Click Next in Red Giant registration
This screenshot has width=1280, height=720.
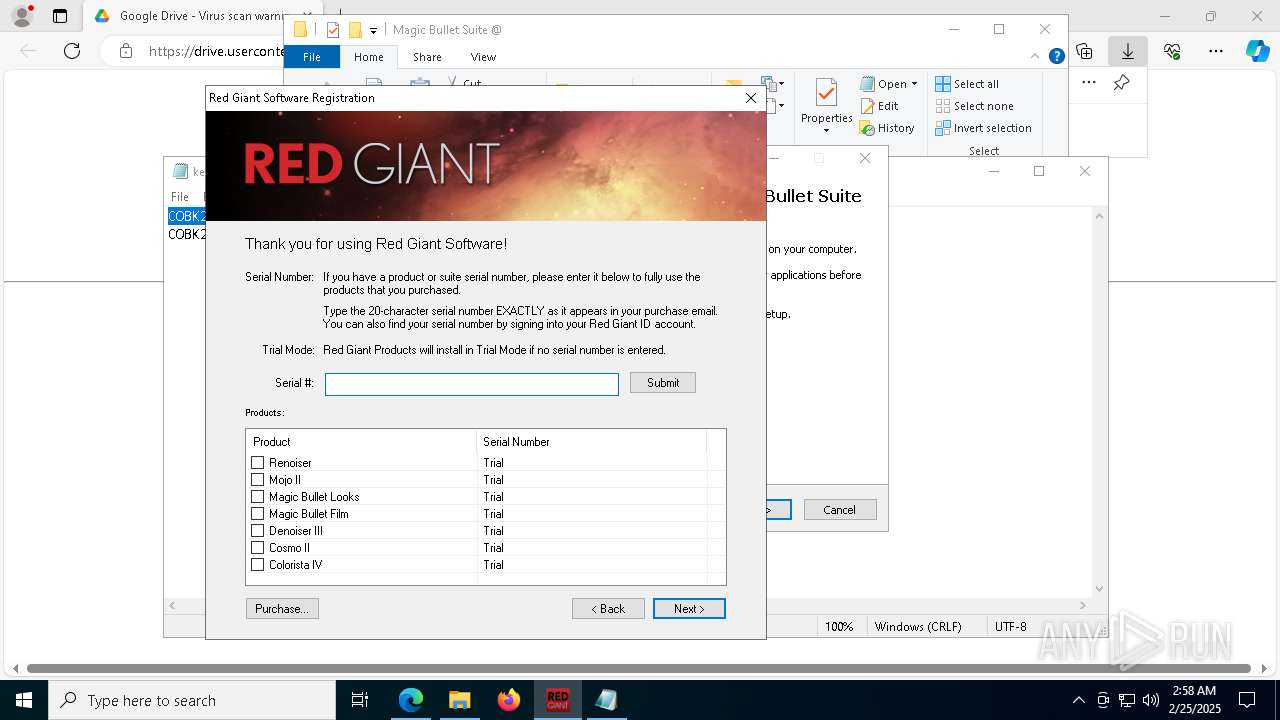[x=689, y=608]
